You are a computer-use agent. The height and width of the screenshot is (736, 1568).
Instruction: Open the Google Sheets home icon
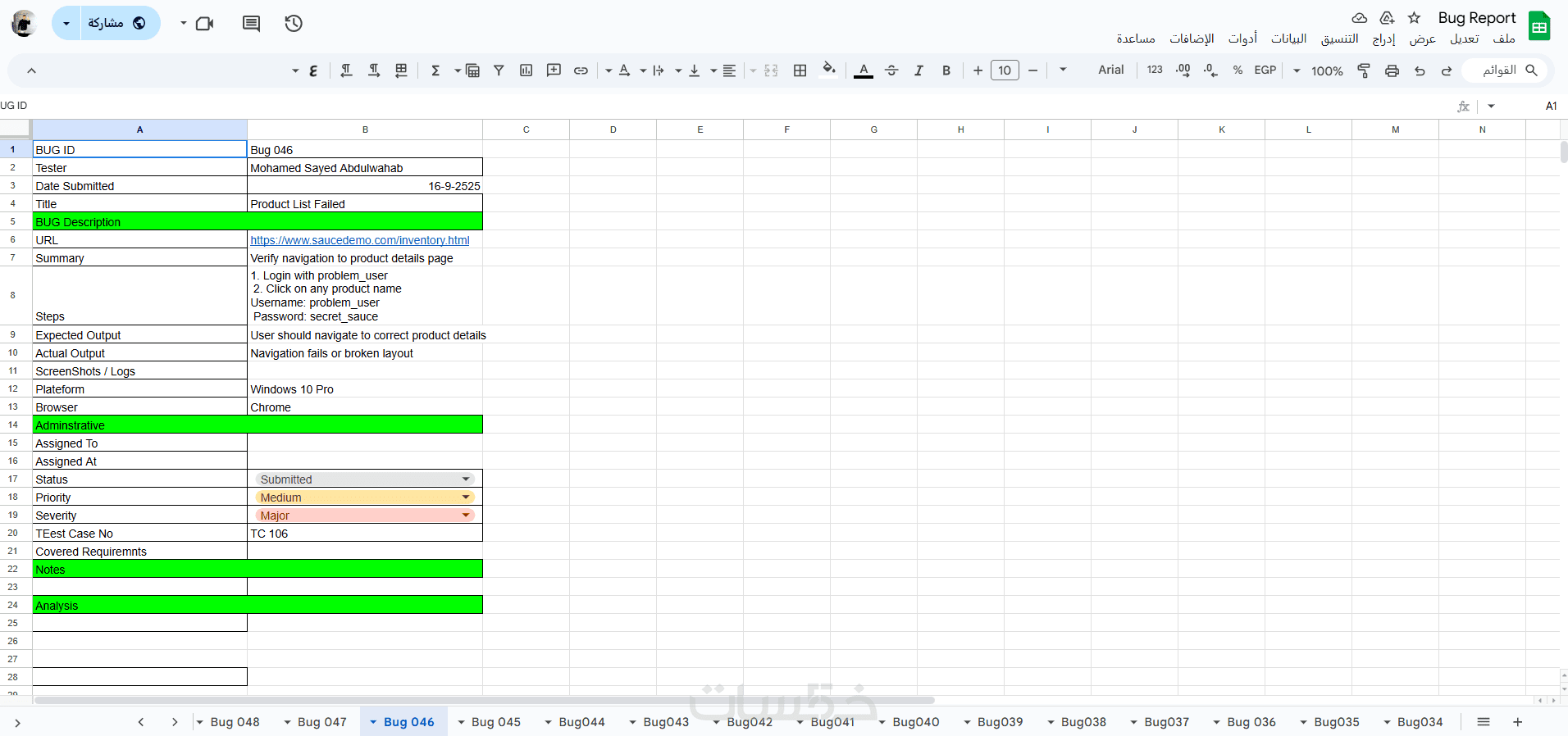pos(1539,26)
